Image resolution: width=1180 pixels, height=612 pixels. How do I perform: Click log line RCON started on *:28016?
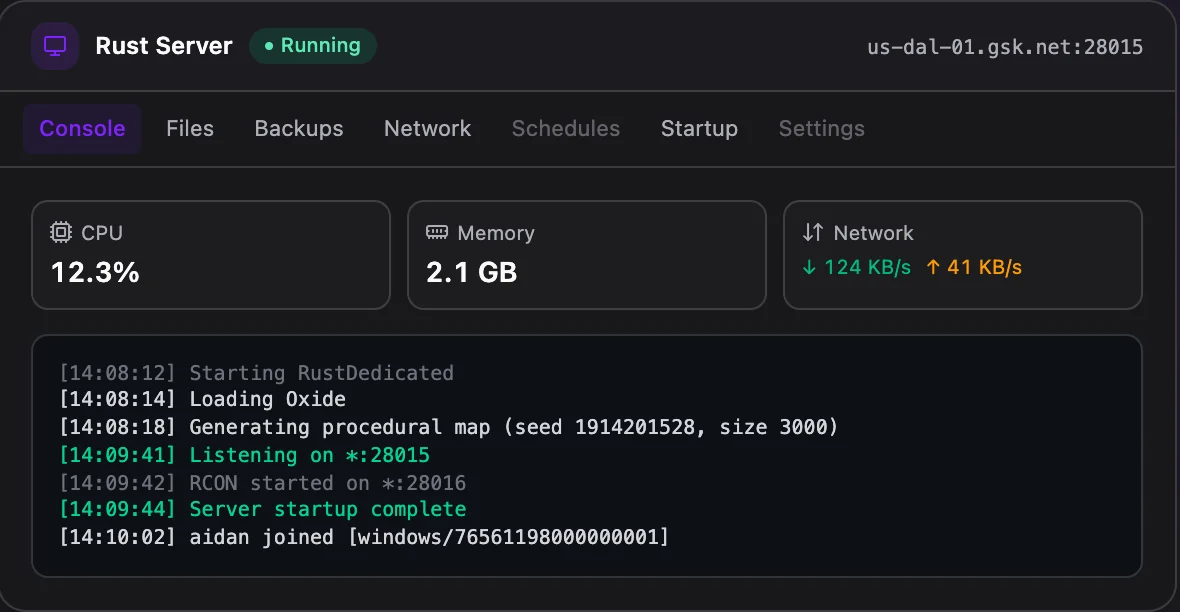point(263,483)
